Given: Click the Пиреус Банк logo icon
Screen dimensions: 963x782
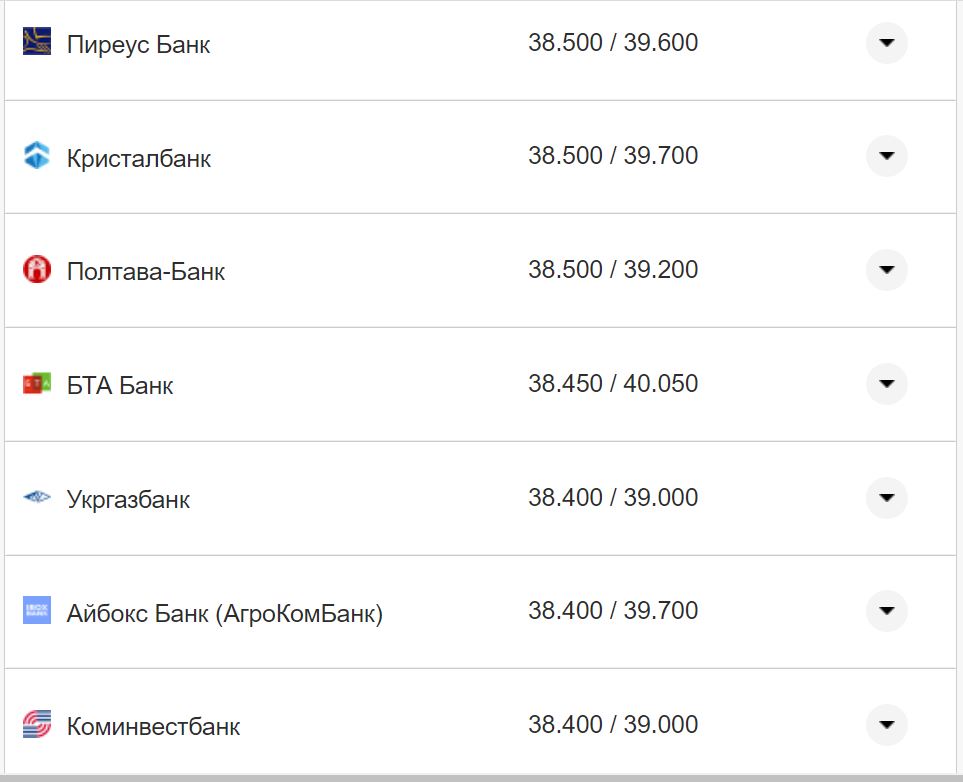Looking at the screenshot, I should [x=37, y=43].
